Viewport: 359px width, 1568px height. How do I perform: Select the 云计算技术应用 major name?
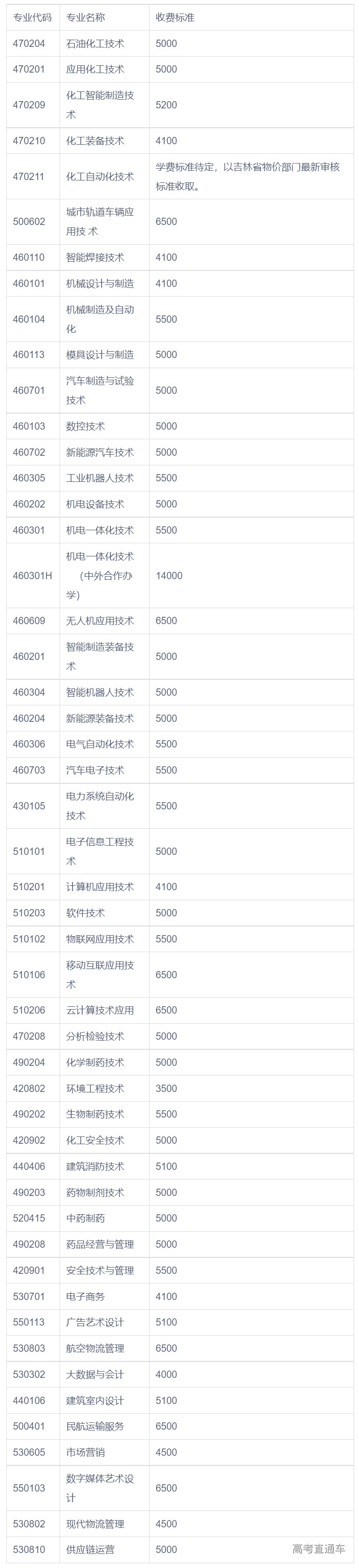pos(100,1011)
